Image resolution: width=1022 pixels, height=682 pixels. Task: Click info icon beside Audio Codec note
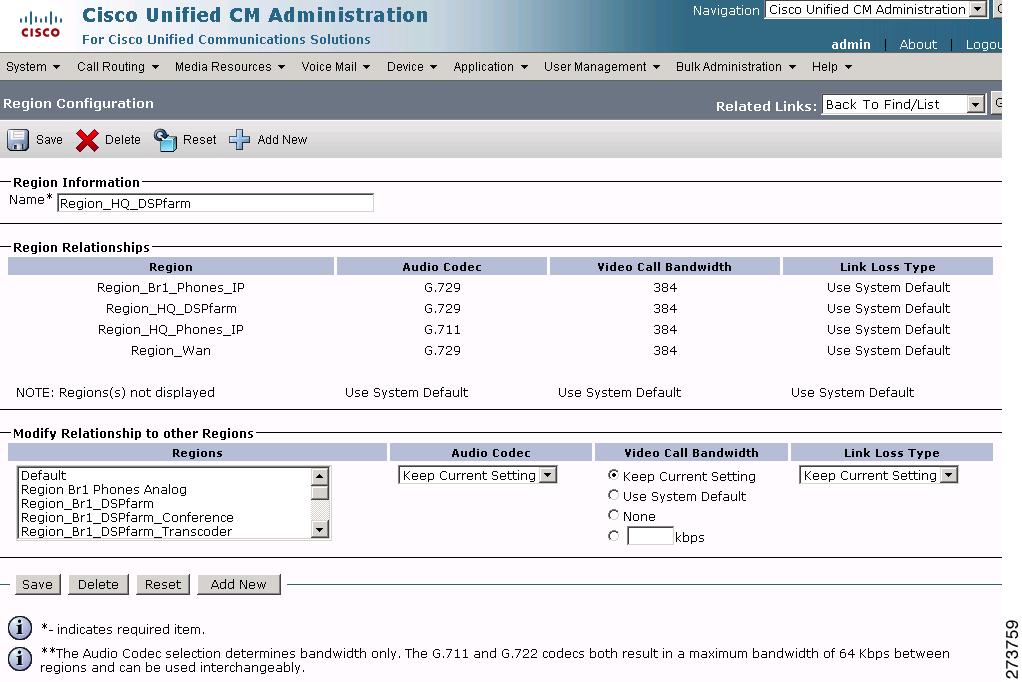(20, 659)
